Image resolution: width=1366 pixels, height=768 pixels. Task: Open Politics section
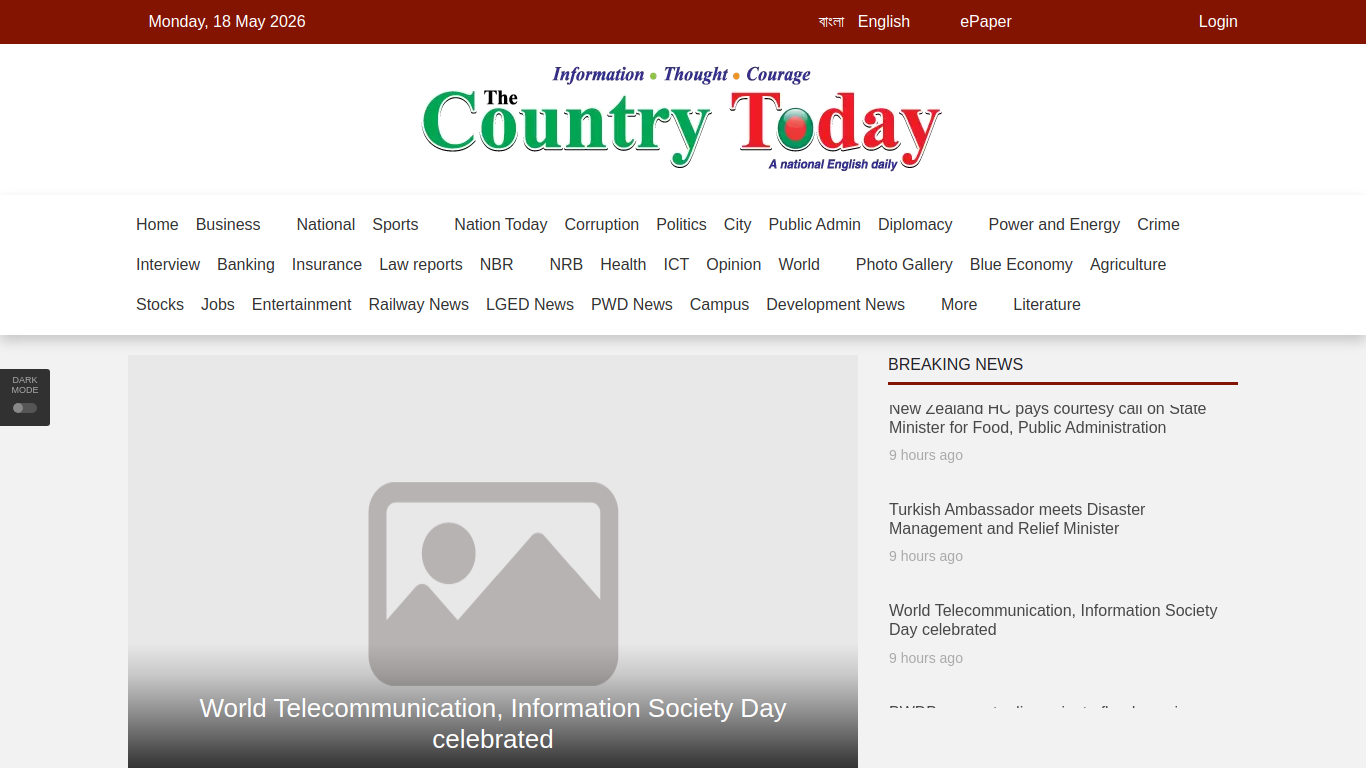click(681, 225)
